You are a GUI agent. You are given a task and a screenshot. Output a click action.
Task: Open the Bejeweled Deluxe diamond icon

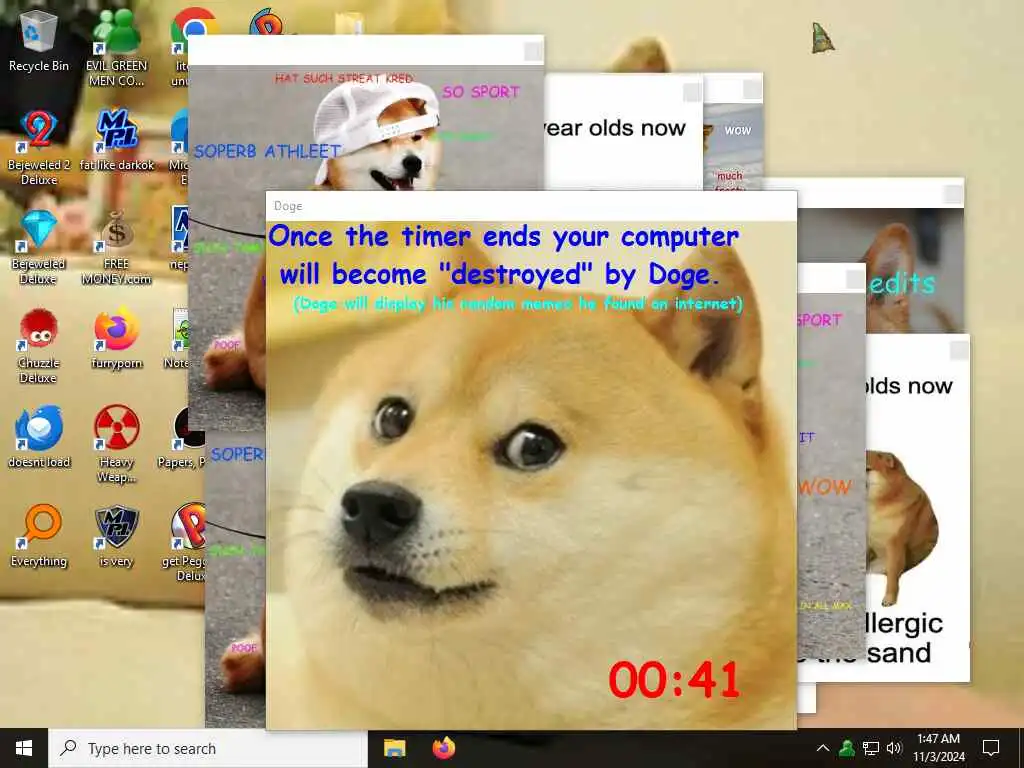[x=39, y=247]
